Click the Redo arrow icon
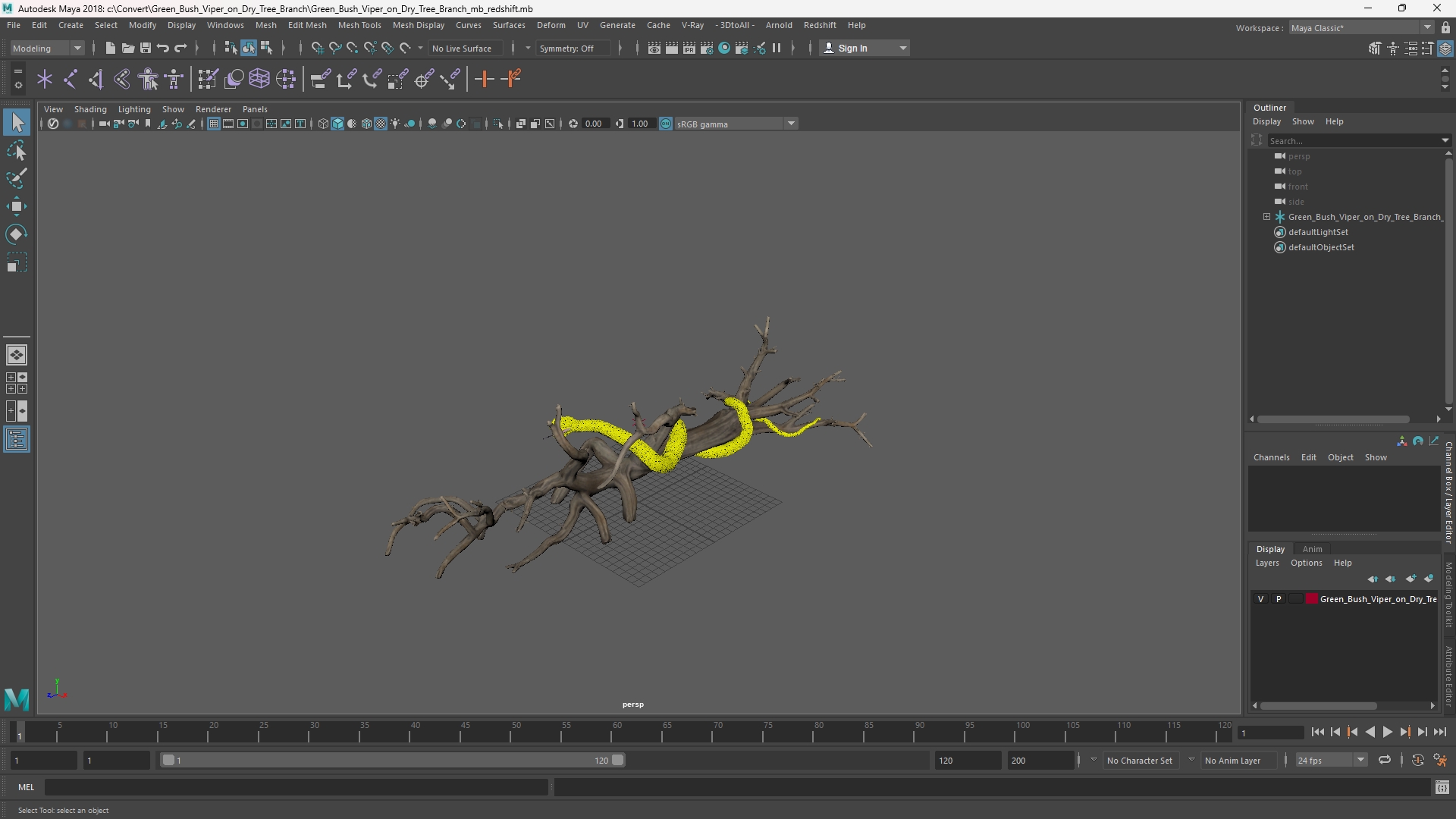This screenshot has width=1456, height=819. [180, 48]
